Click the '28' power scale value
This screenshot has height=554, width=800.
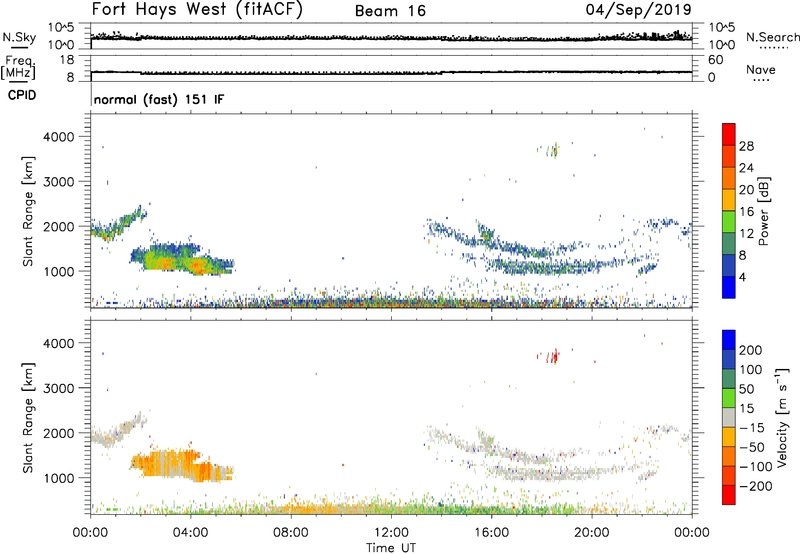point(746,146)
